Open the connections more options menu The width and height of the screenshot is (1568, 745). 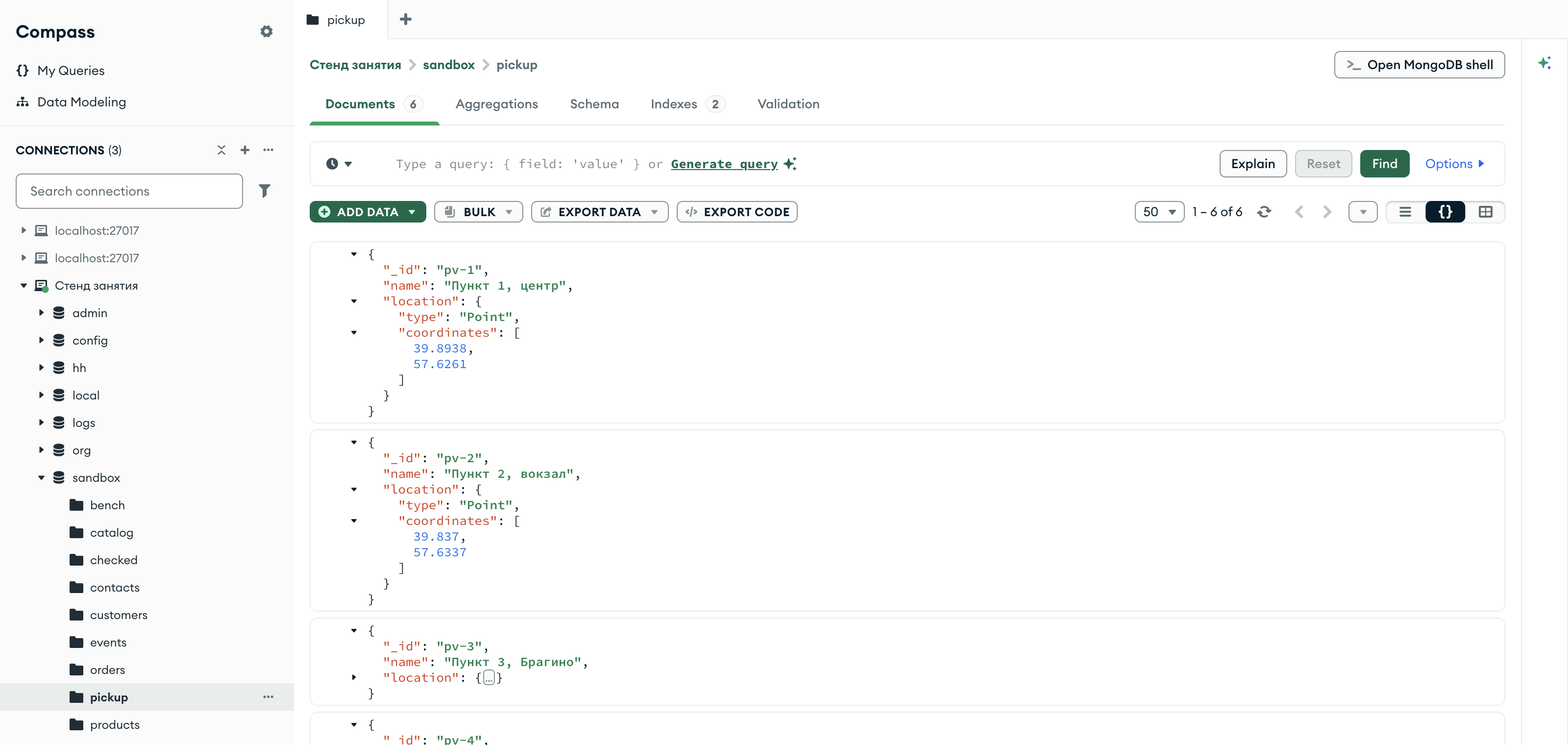pyautogui.click(x=269, y=149)
